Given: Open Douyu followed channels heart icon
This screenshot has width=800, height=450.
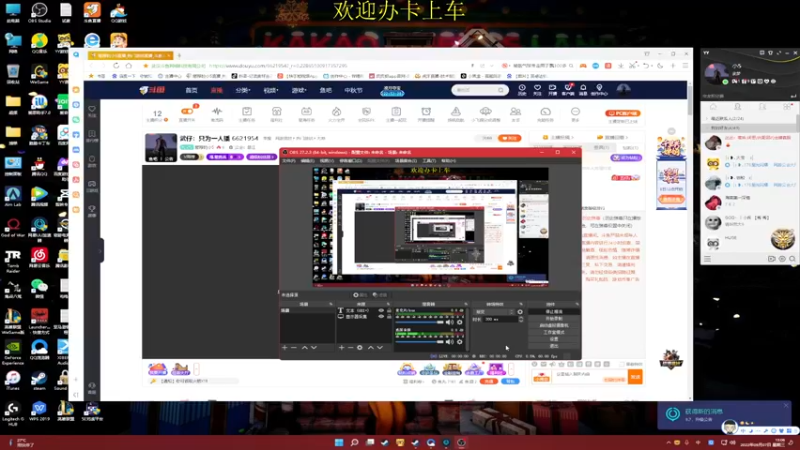Looking at the screenshot, I should tap(537, 90).
